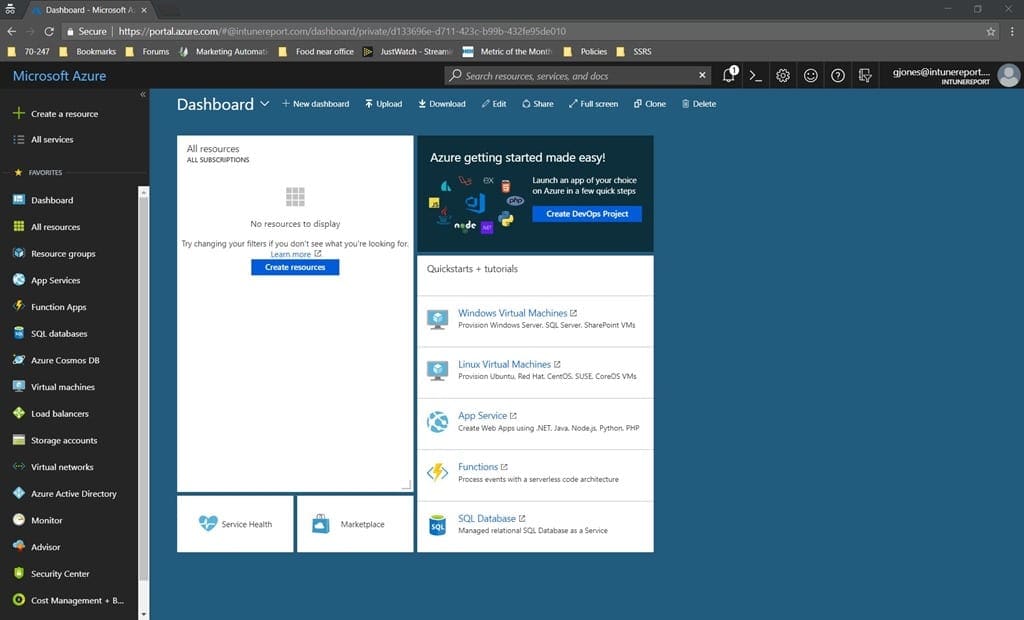The width and height of the screenshot is (1024, 620).
Task: Open the directory and subscription filter icon
Action: coord(865,76)
